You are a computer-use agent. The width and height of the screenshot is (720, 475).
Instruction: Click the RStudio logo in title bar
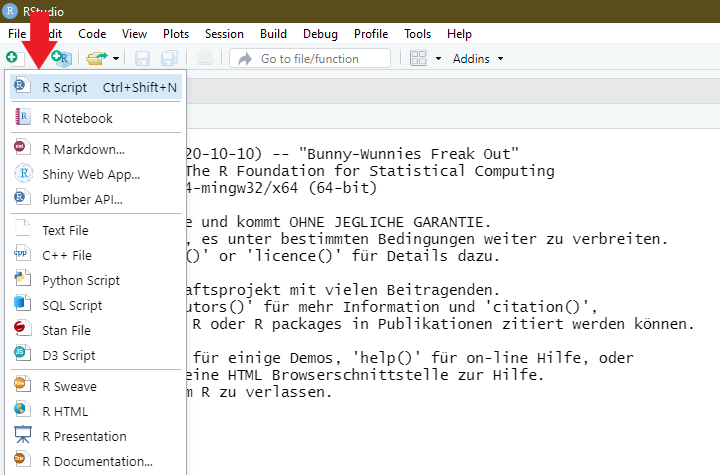click(10, 11)
